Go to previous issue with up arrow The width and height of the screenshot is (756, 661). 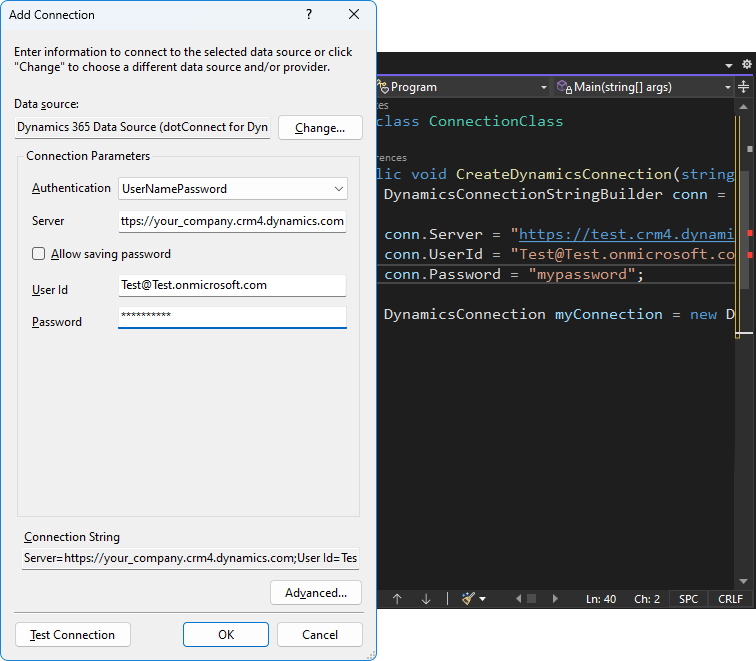pyautogui.click(x=397, y=599)
